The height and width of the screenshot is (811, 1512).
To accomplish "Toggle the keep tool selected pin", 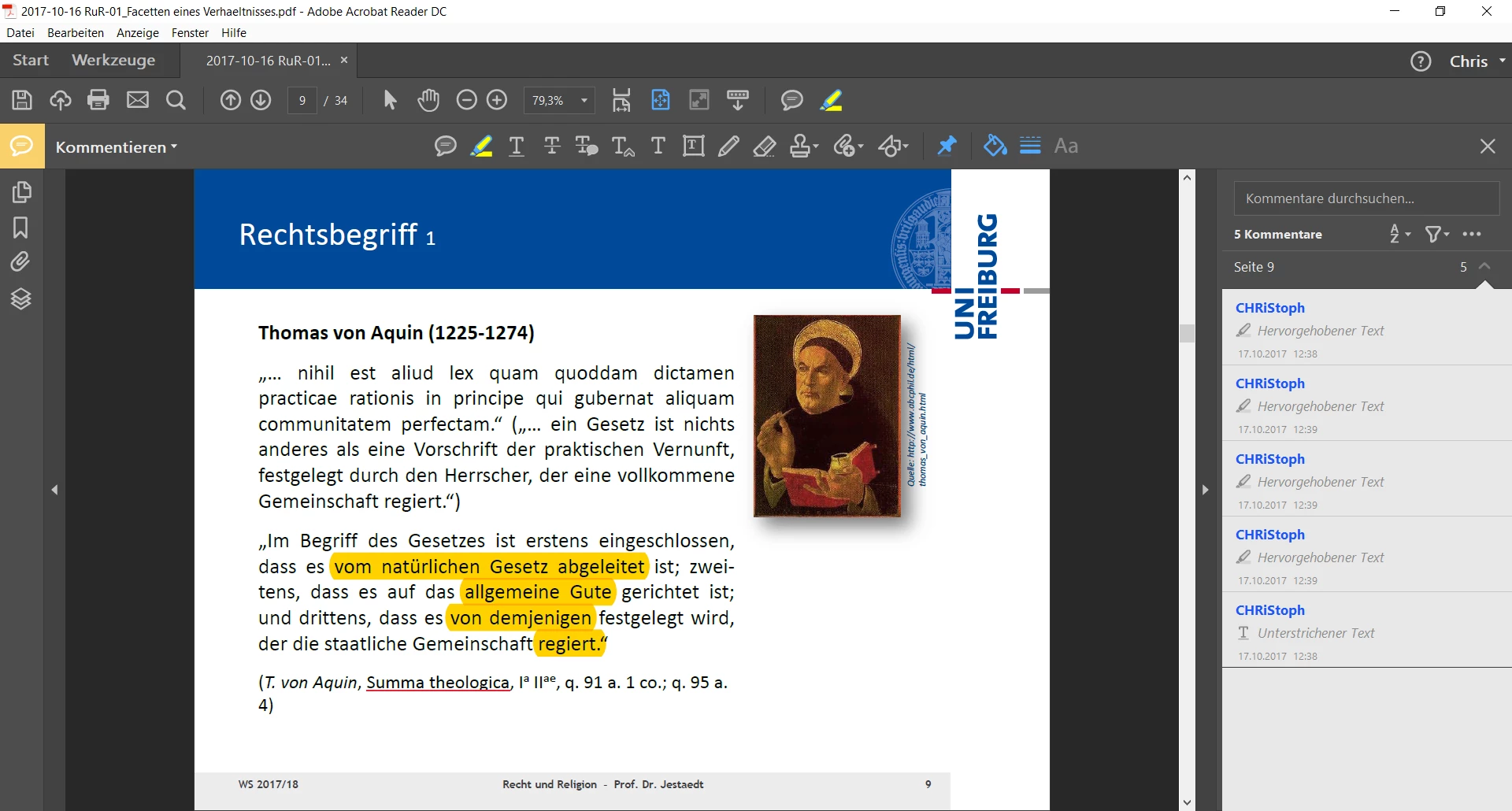I will (947, 146).
